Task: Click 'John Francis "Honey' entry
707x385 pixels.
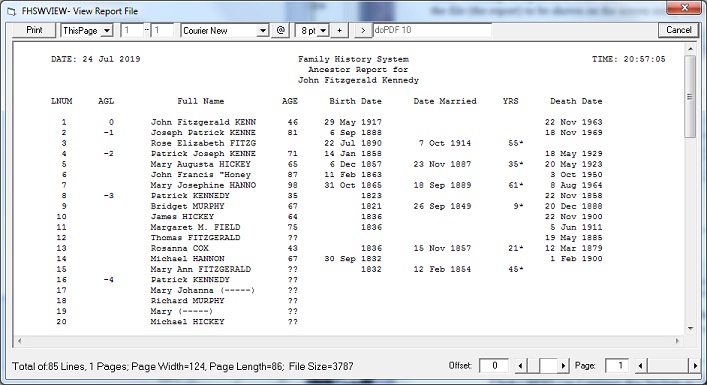Action: tap(201, 174)
